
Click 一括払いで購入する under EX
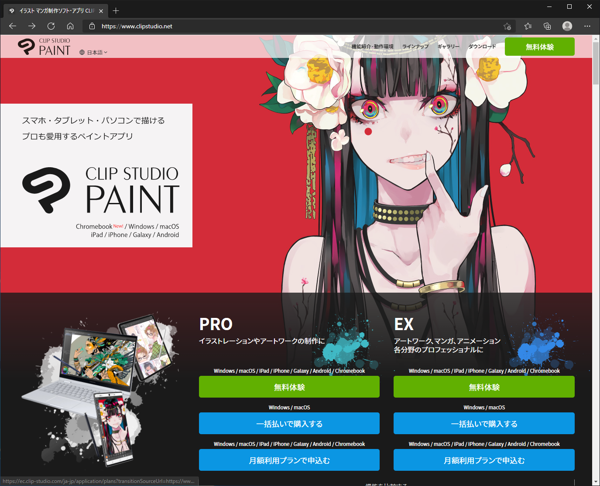[484, 423]
